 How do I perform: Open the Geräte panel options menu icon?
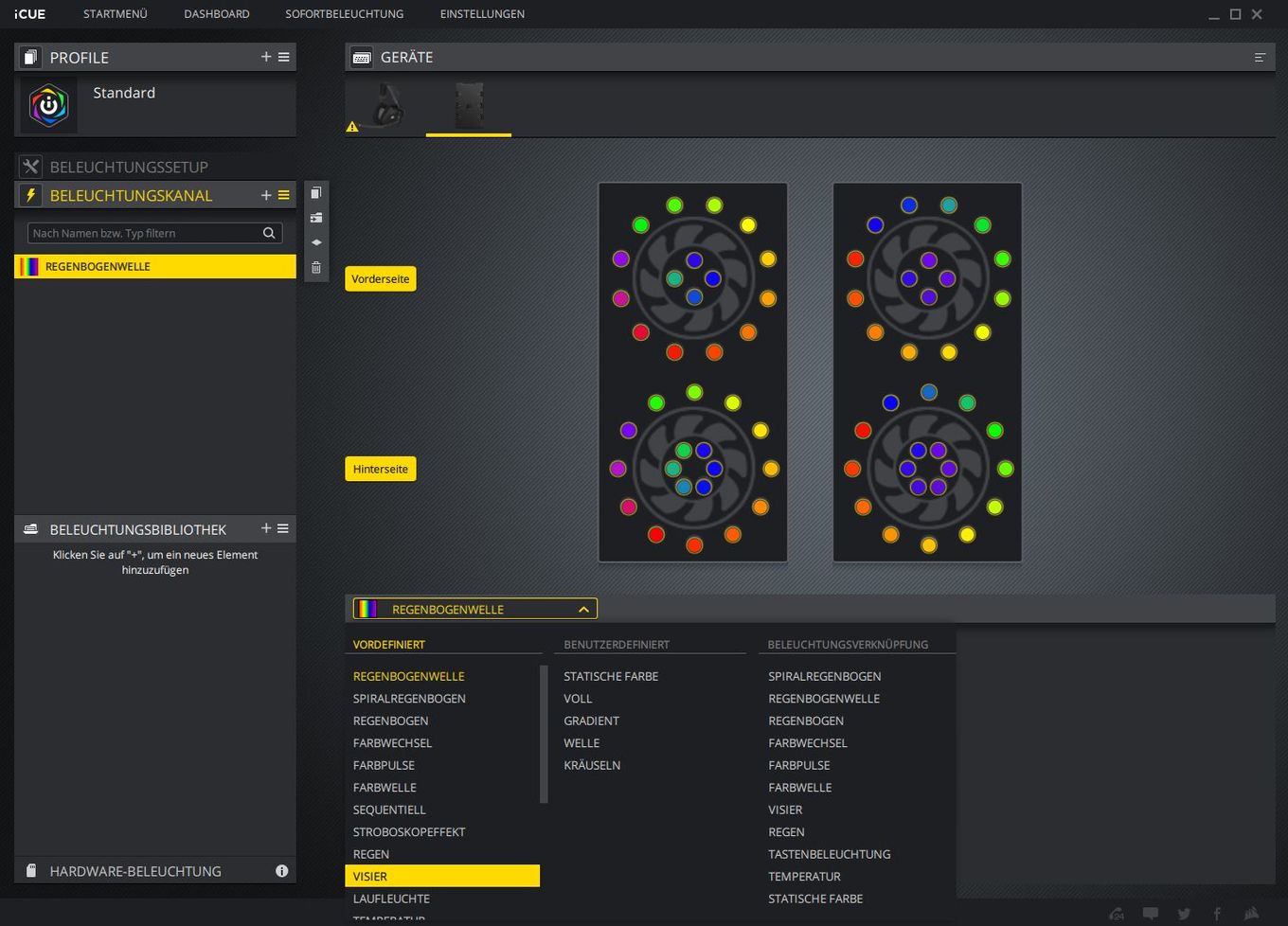point(1260,58)
